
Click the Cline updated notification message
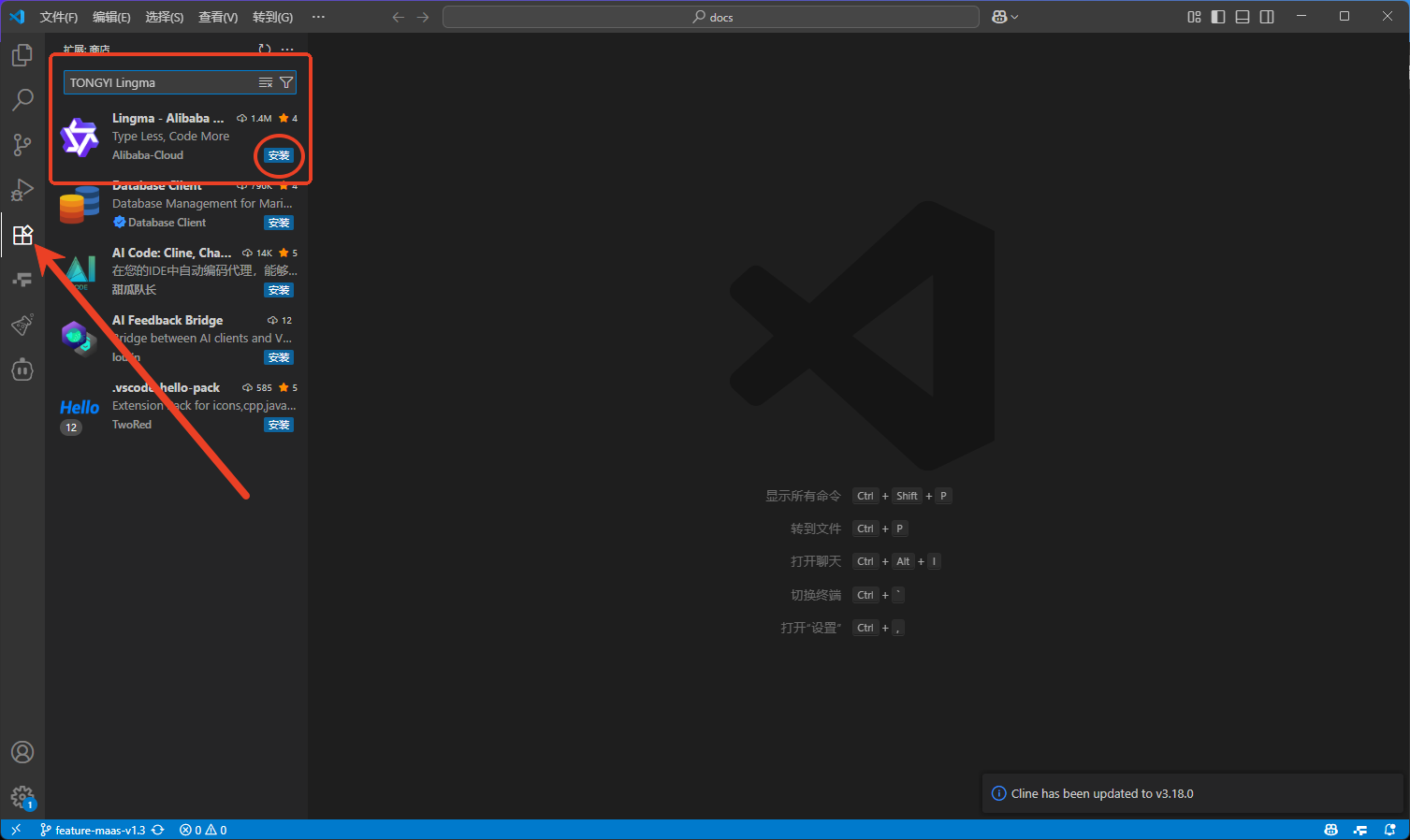(x=1102, y=793)
